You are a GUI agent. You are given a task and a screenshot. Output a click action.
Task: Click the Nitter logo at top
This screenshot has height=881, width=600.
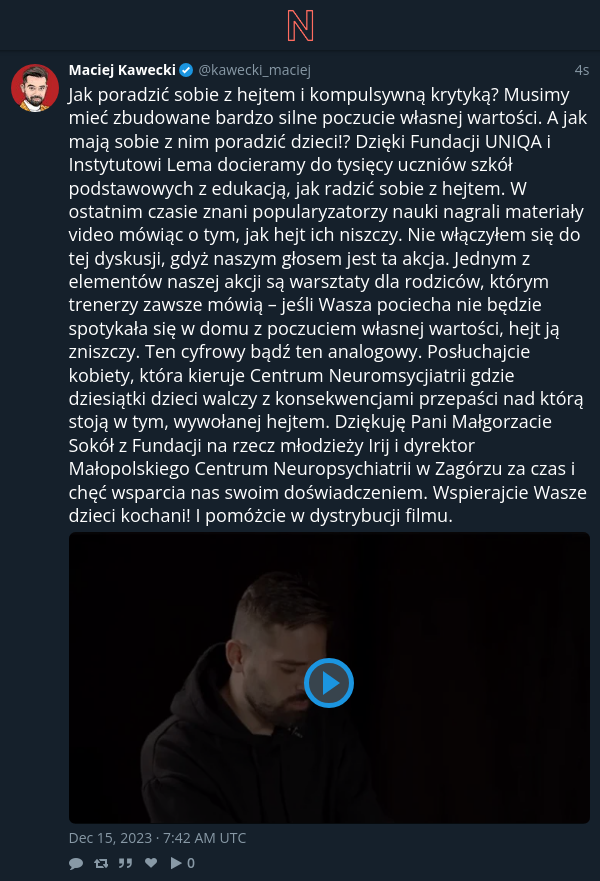point(300,26)
